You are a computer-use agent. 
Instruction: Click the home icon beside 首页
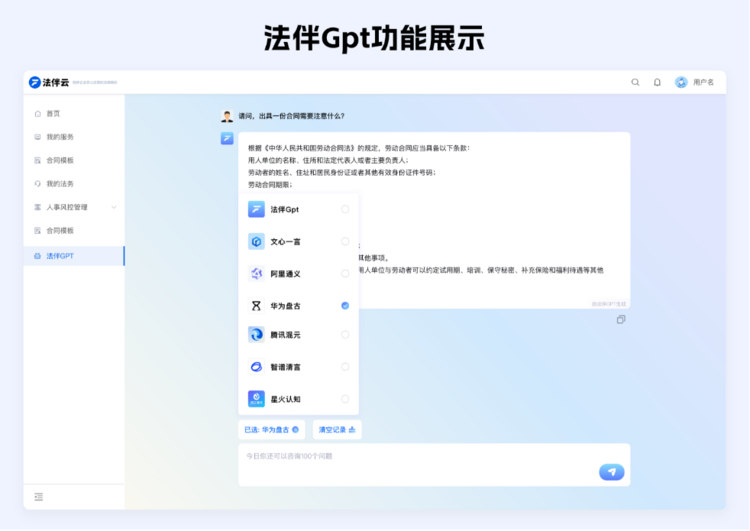pos(38,113)
